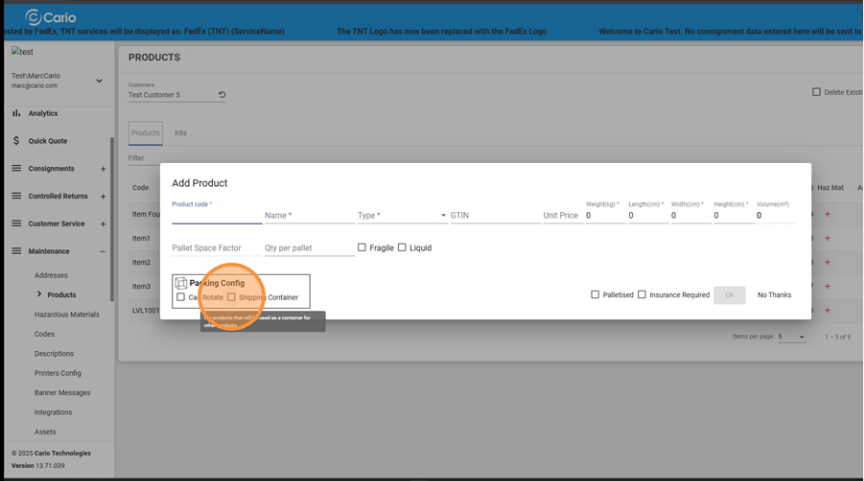
Task: Enable the Fragile checkbox
Action: (362, 248)
